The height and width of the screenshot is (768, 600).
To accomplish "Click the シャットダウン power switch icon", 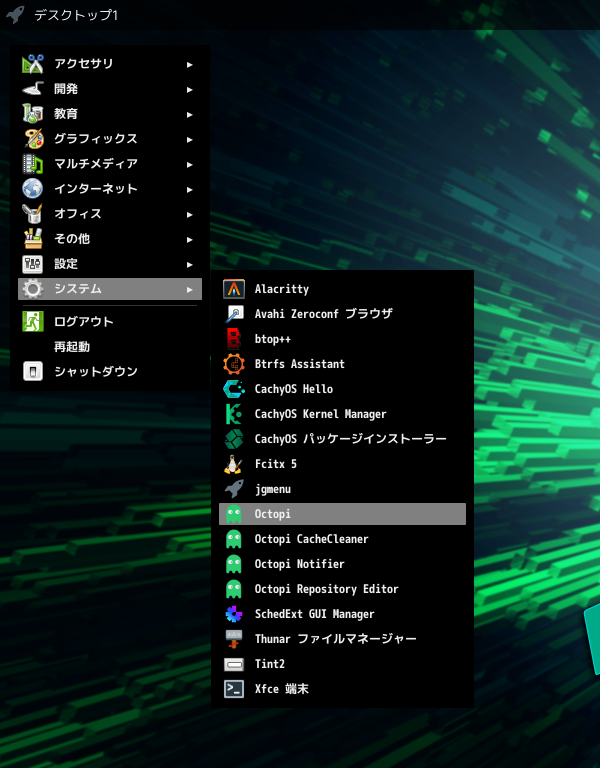I will (x=33, y=371).
